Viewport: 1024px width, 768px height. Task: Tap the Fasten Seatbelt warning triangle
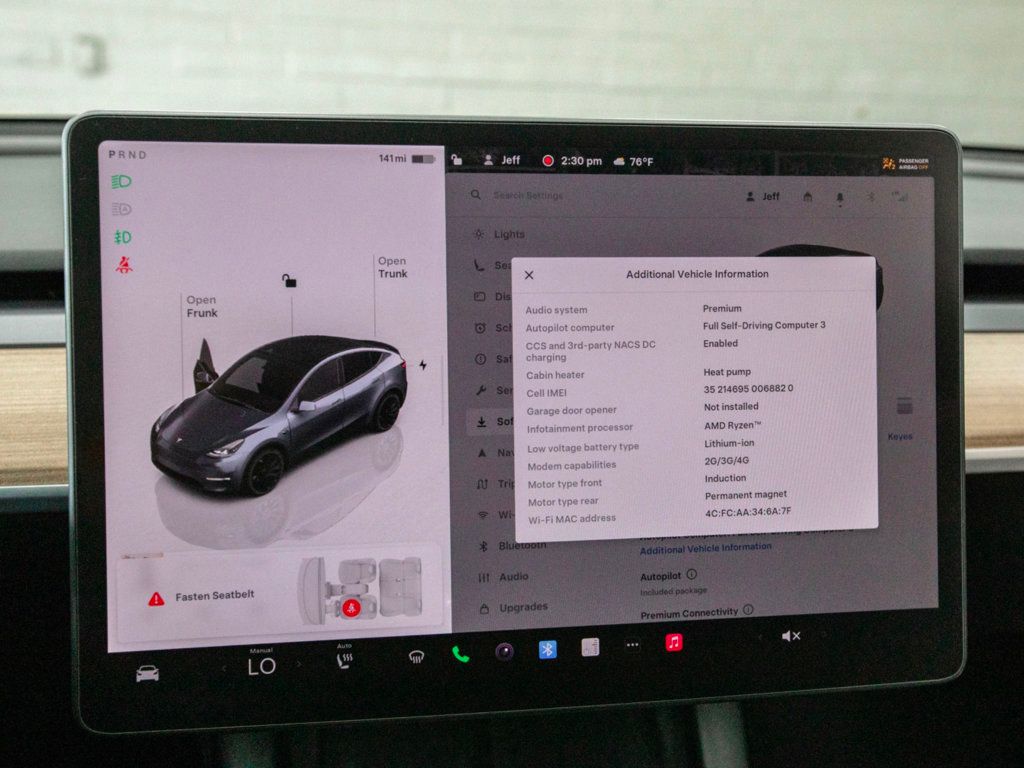pos(156,598)
